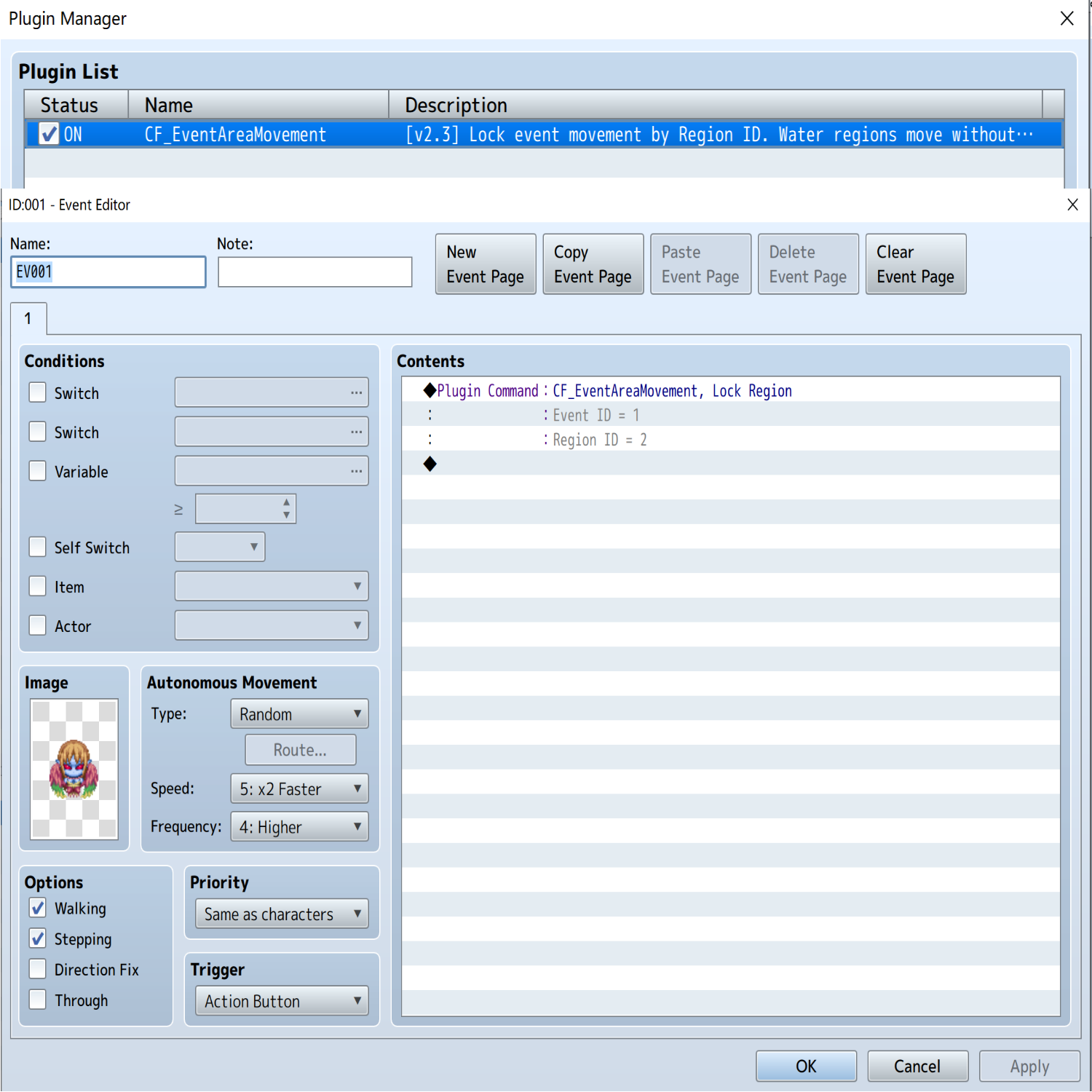Image resolution: width=1092 pixels, height=1092 pixels.
Task: Click New Event Page button
Action: [486, 264]
